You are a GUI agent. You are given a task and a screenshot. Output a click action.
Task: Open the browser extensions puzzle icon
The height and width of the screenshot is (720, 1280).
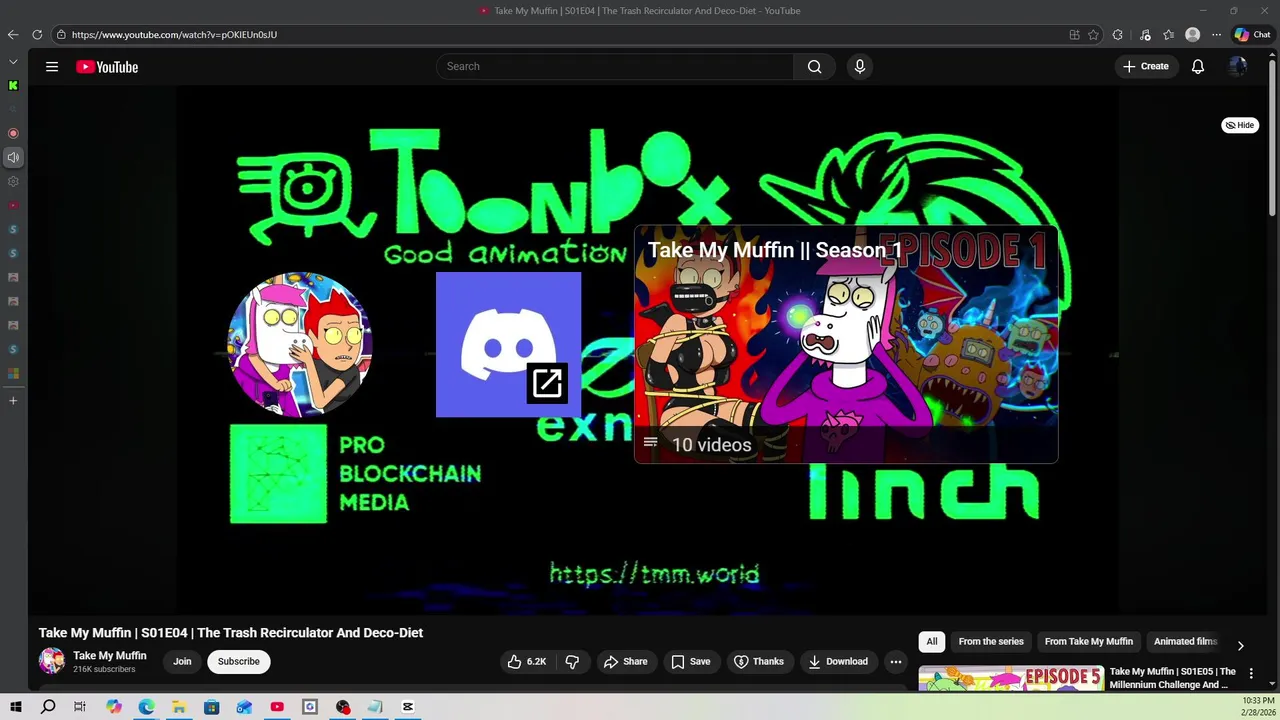(1118, 35)
